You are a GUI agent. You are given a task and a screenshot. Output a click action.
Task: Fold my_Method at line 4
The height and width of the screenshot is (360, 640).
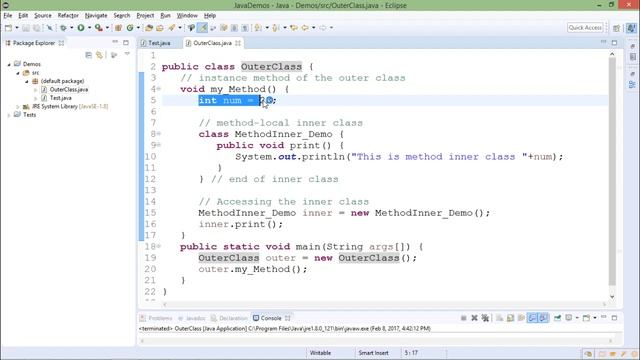[x=159, y=89]
